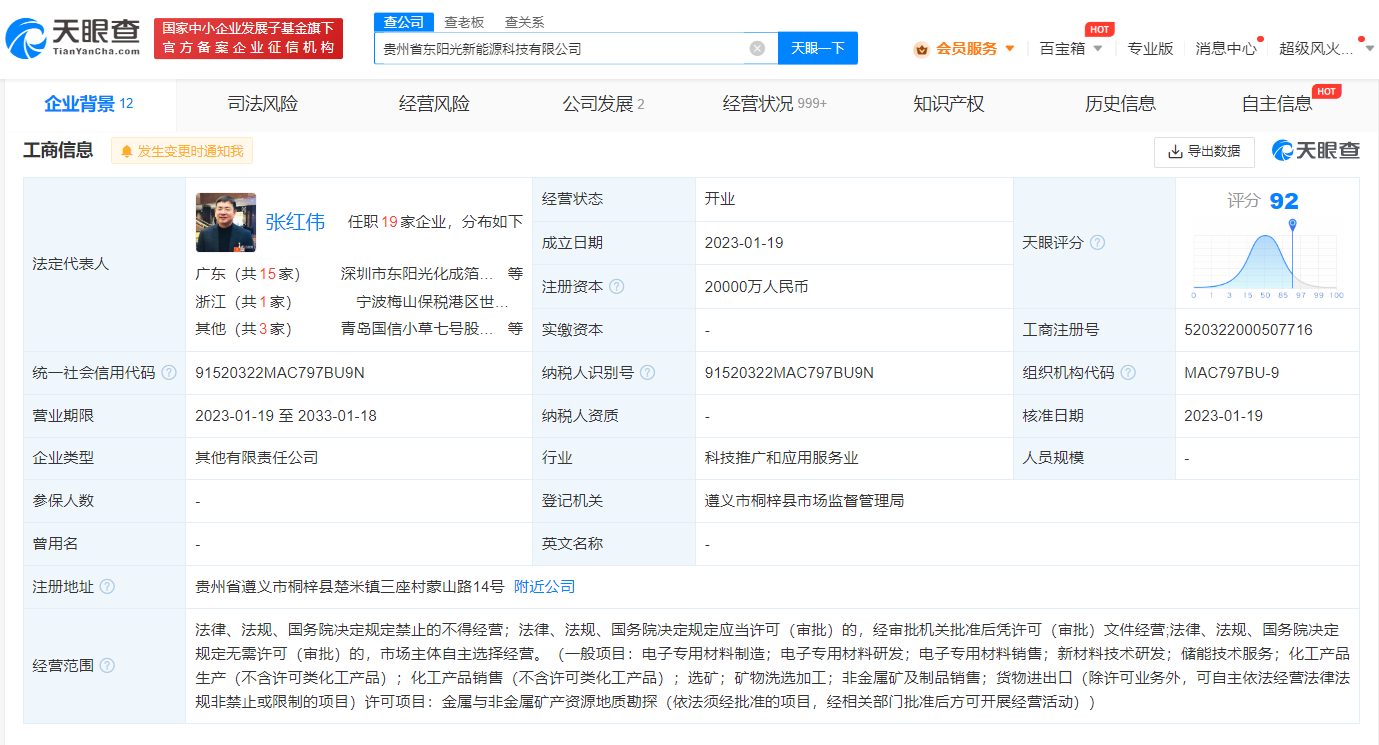Click help icon next to 组织机构代码
The image size is (1379, 745).
pyautogui.click(x=1128, y=373)
